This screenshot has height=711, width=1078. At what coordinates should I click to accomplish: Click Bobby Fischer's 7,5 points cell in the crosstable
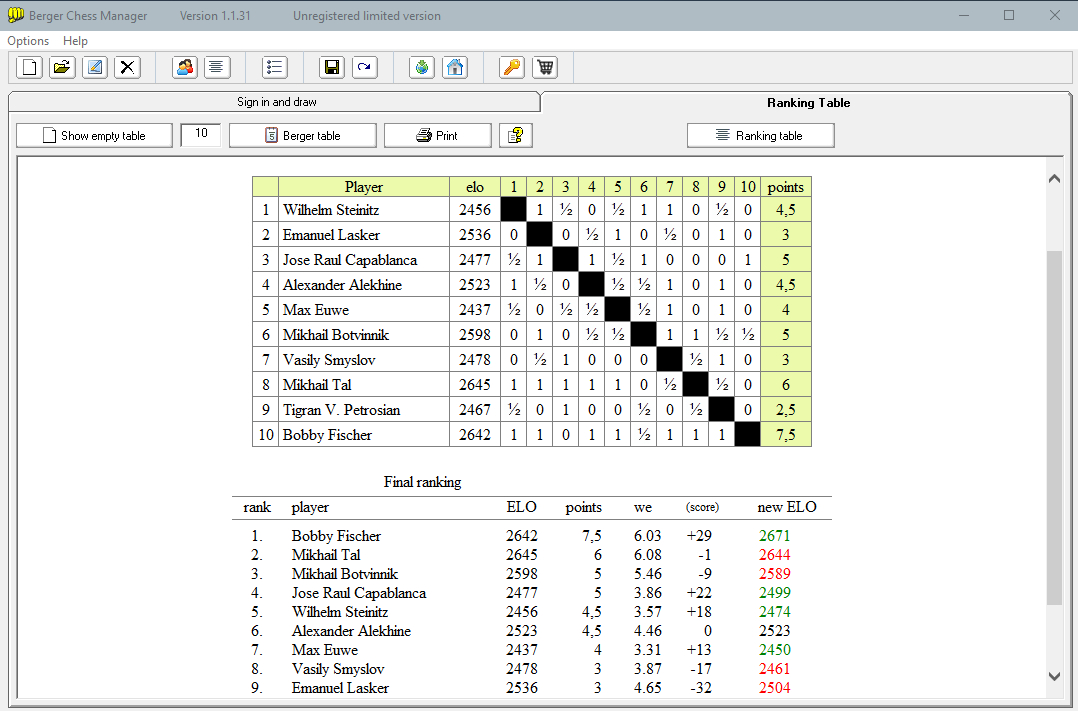point(786,435)
